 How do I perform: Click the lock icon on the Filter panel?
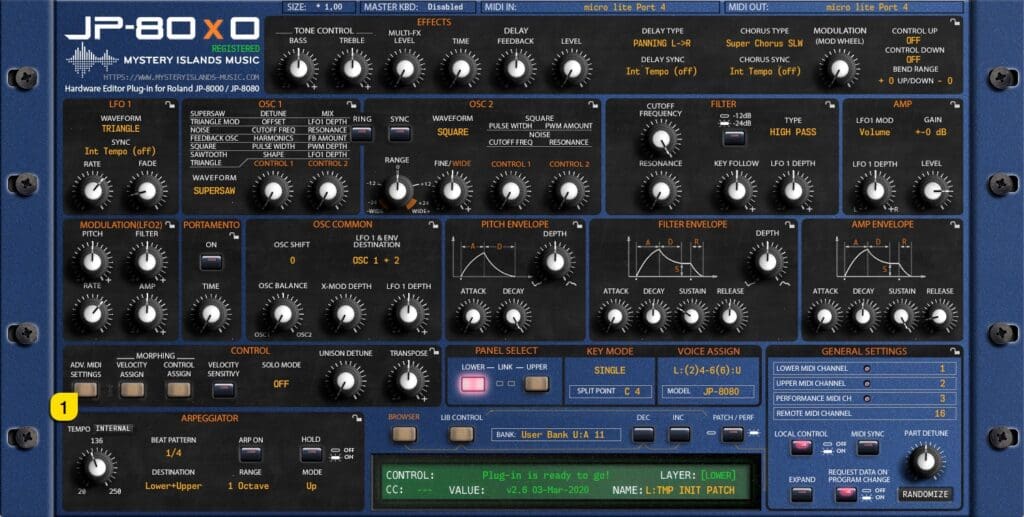[x=830, y=104]
